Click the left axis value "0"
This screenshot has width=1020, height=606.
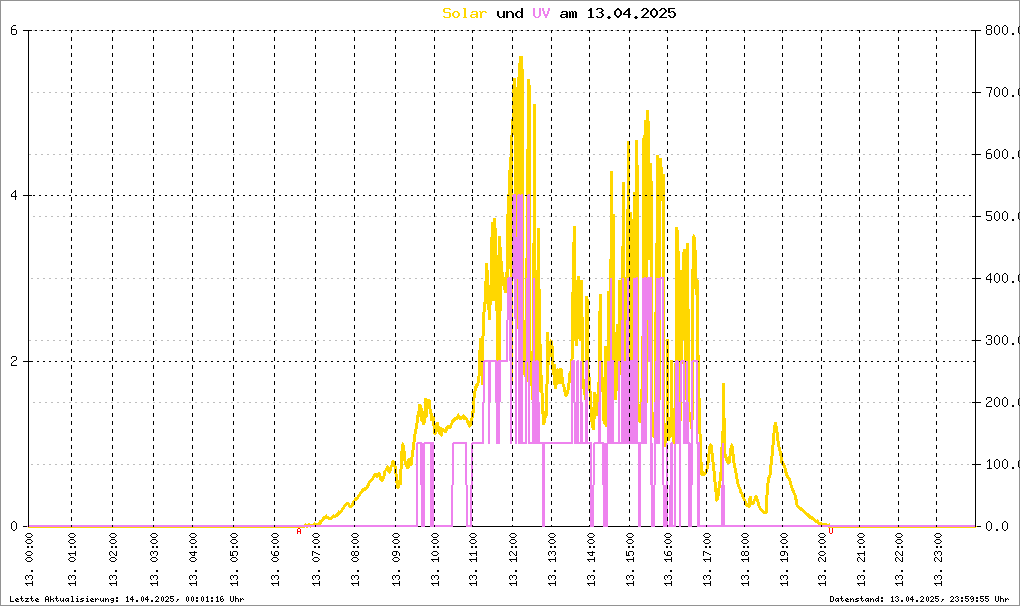click(x=14, y=527)
